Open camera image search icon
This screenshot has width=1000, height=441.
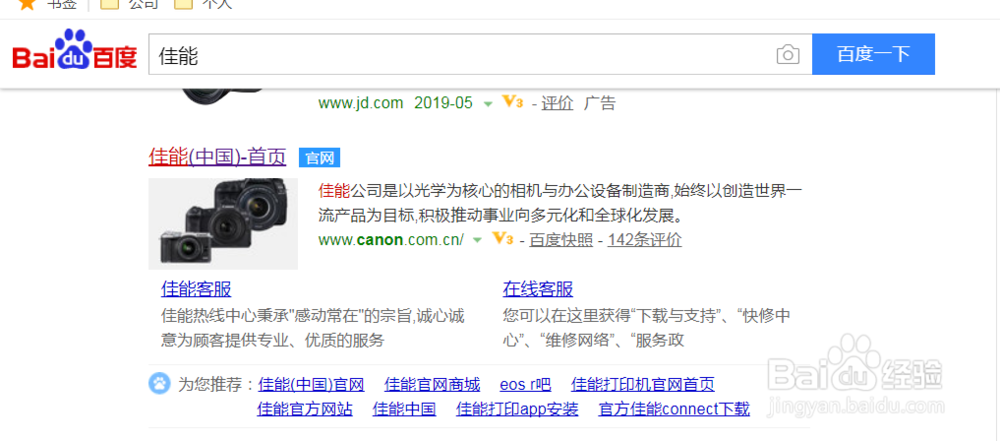click(788, 54)
